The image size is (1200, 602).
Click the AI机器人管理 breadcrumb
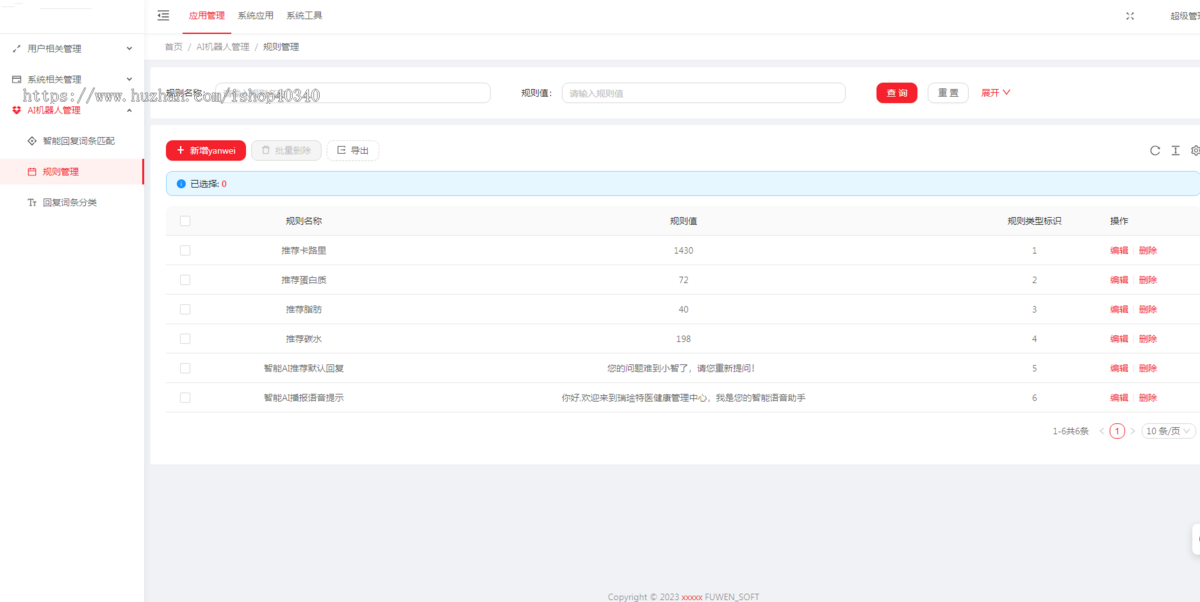click(223, 47)
